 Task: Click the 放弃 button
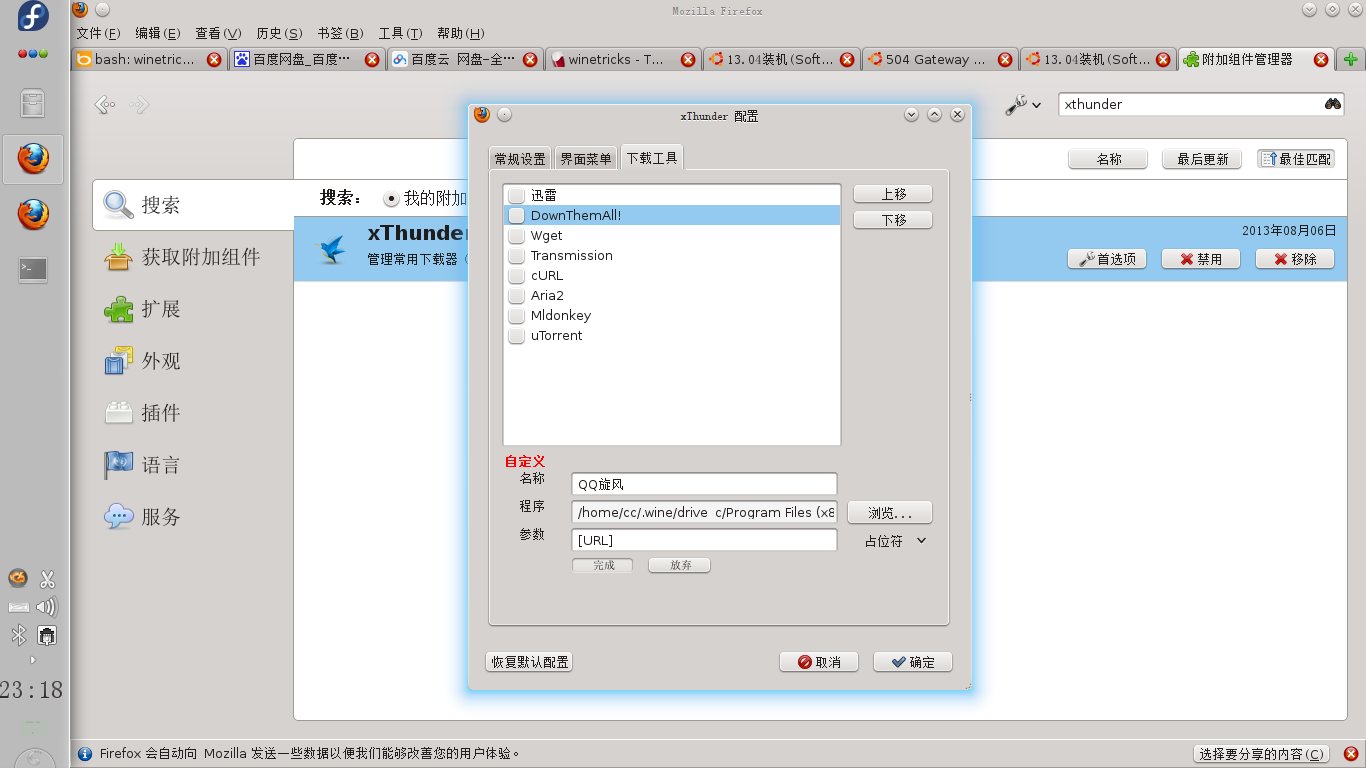click(680, 565)
